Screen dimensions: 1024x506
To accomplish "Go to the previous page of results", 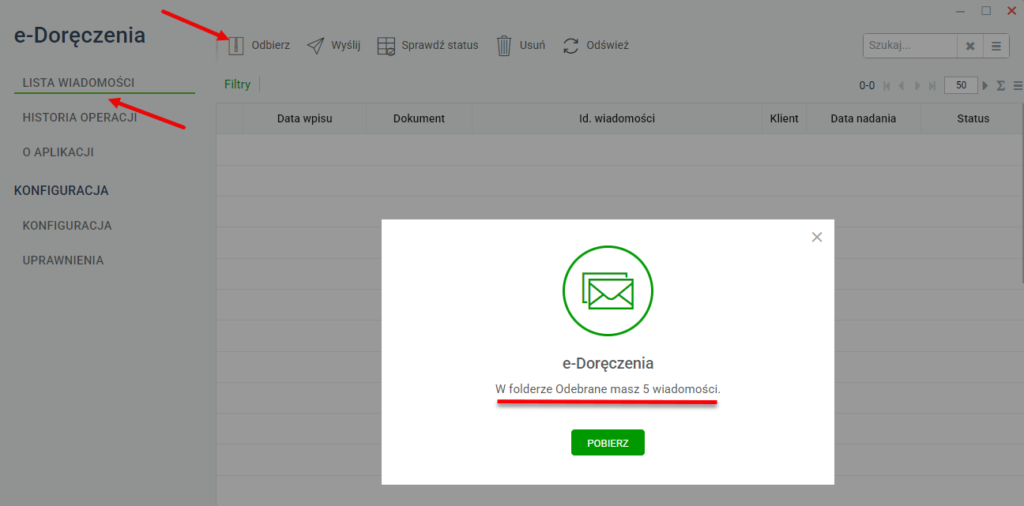I will [x=903, y=86].
